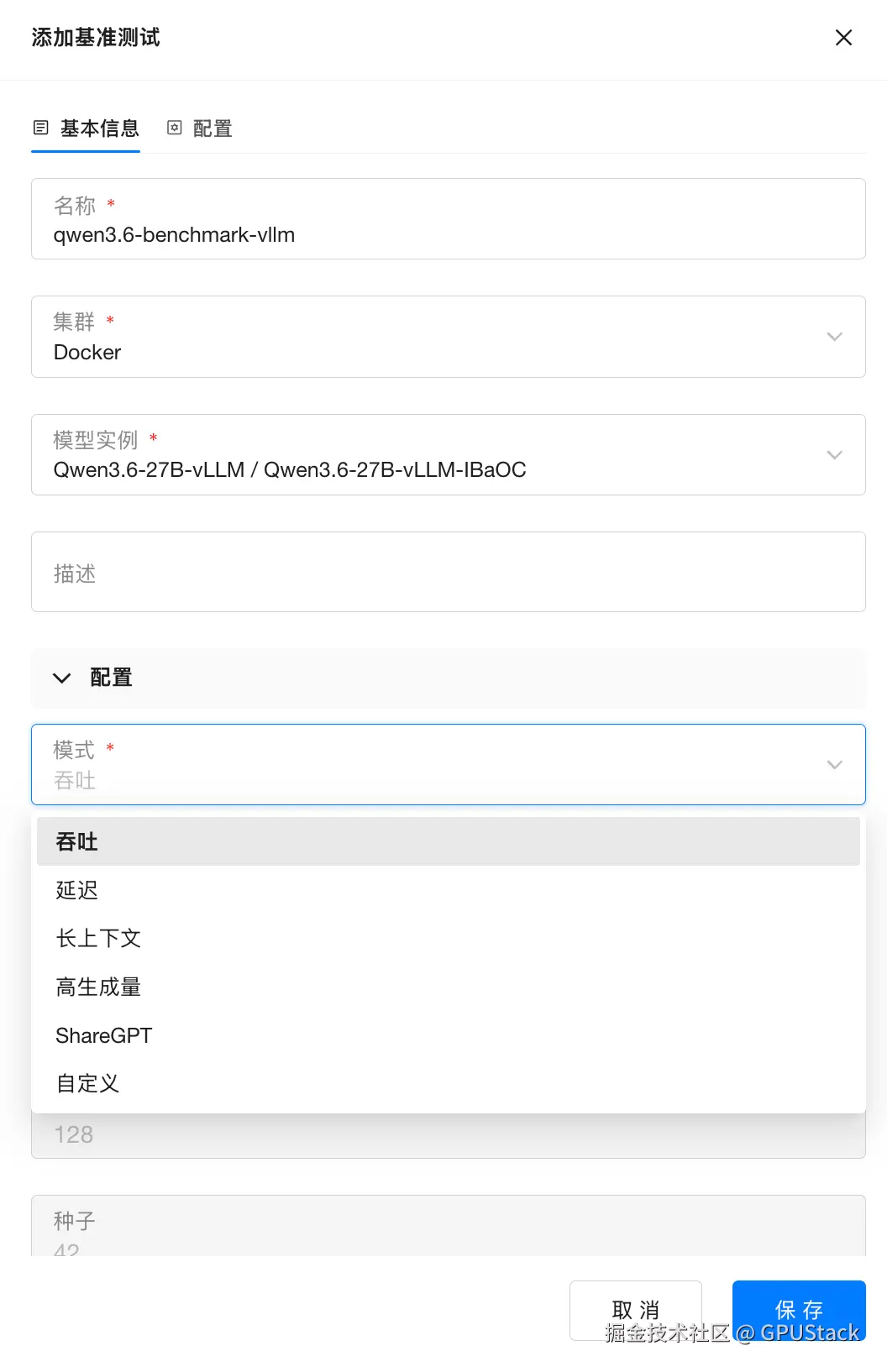Click the 基本信息 tab icon
Image resolution: width=887 pixels, height=1372 pixels.
(40, 128)
